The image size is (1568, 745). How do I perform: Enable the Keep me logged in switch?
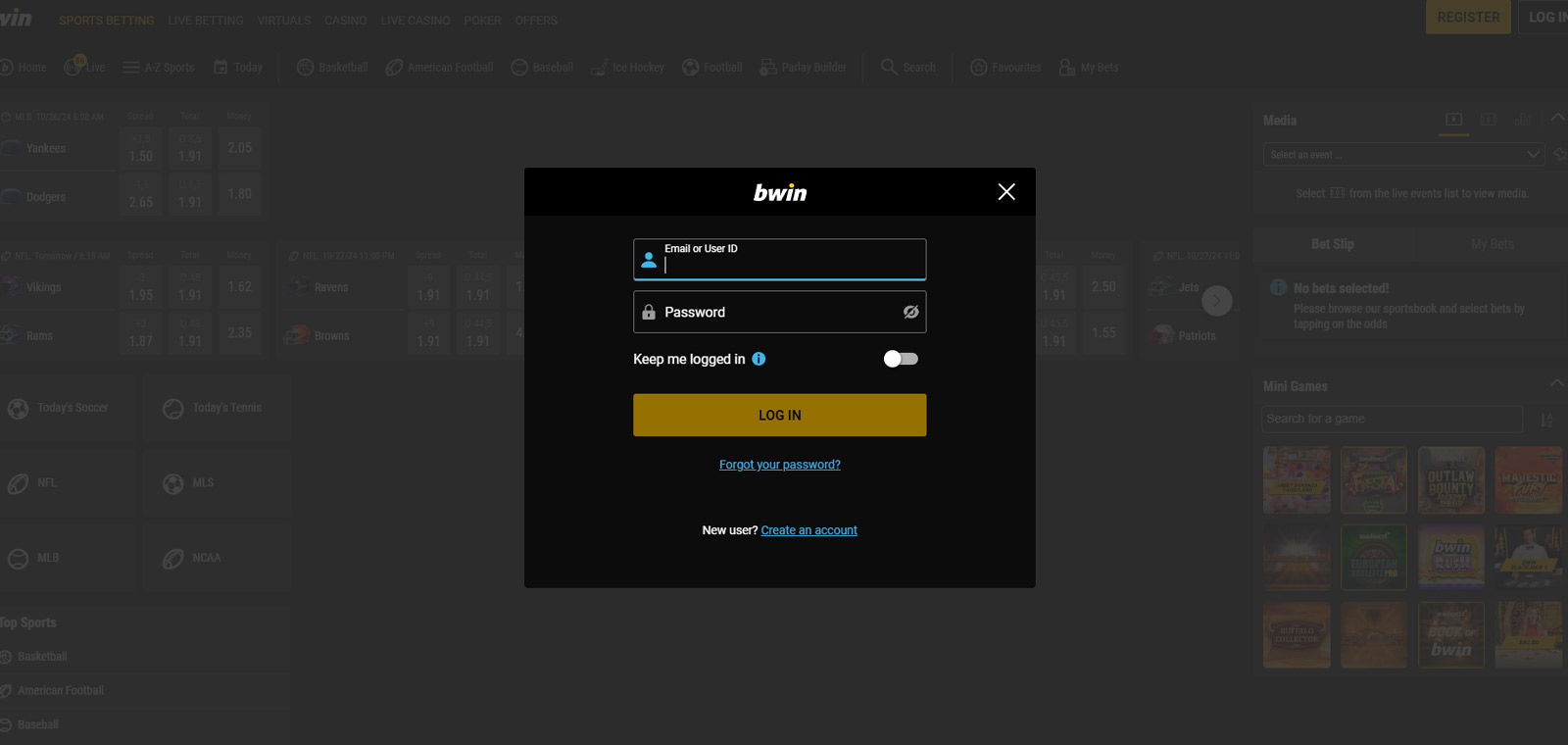tap(901, 359)
